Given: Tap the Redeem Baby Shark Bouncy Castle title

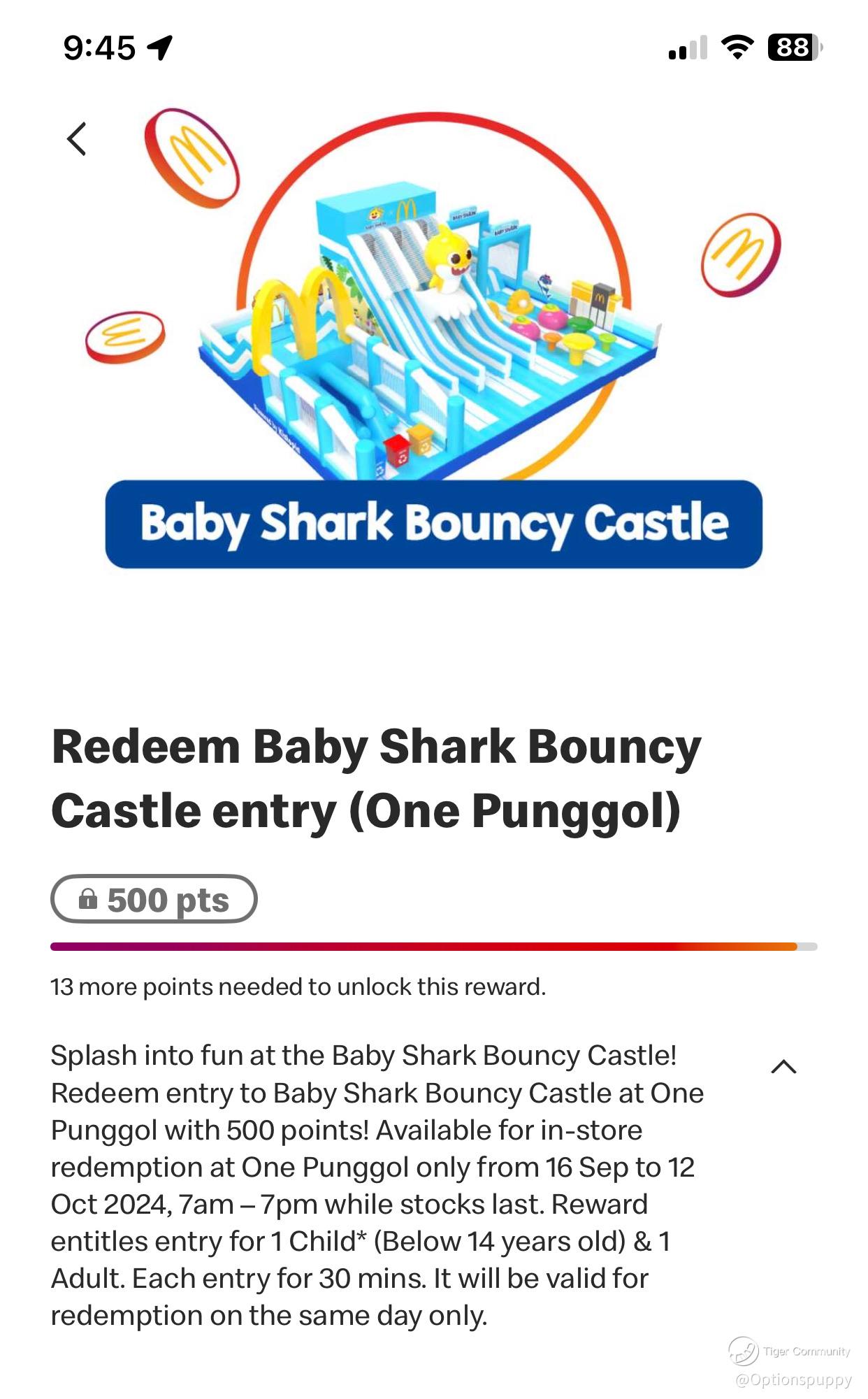Looking at the screenshot, I should click(376, 778).
